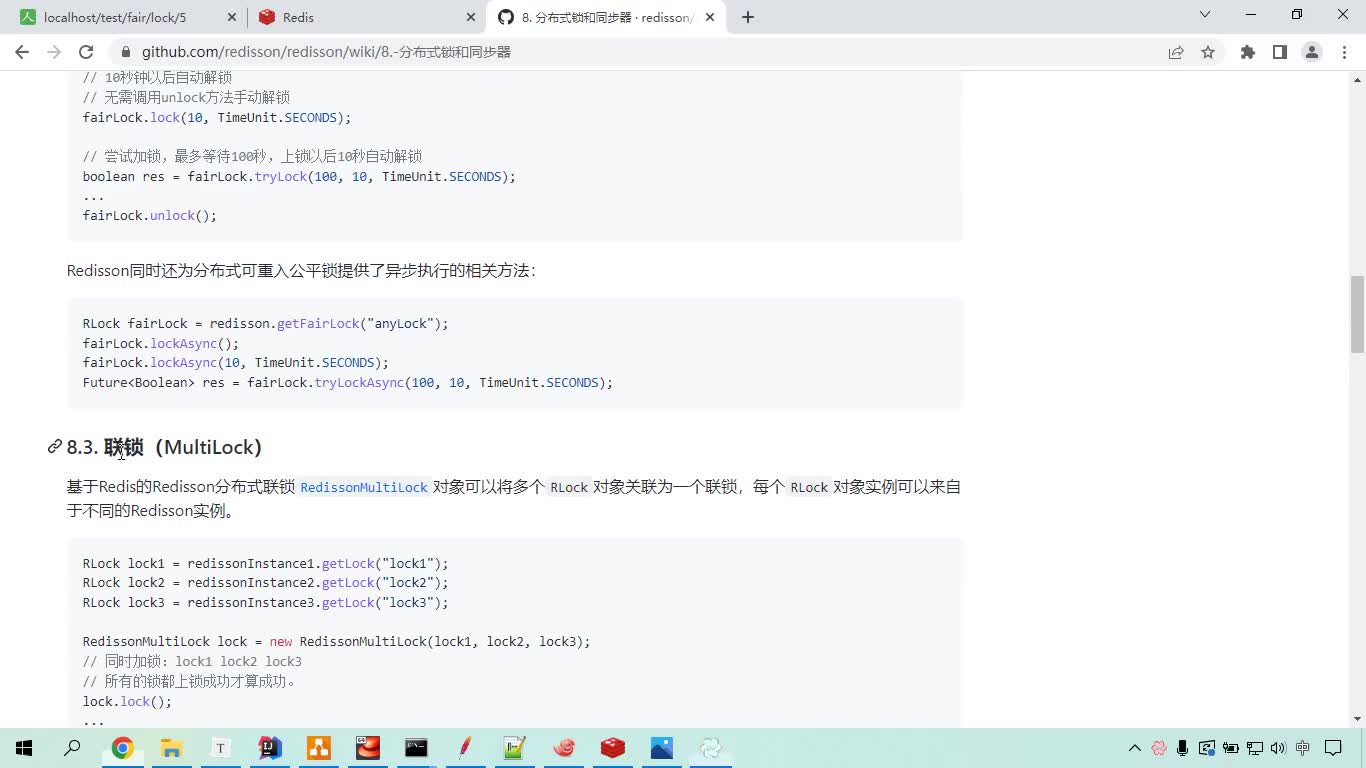Click the scrollbar down arrow
1366x768 pixels.
(x=1357, y=718)
